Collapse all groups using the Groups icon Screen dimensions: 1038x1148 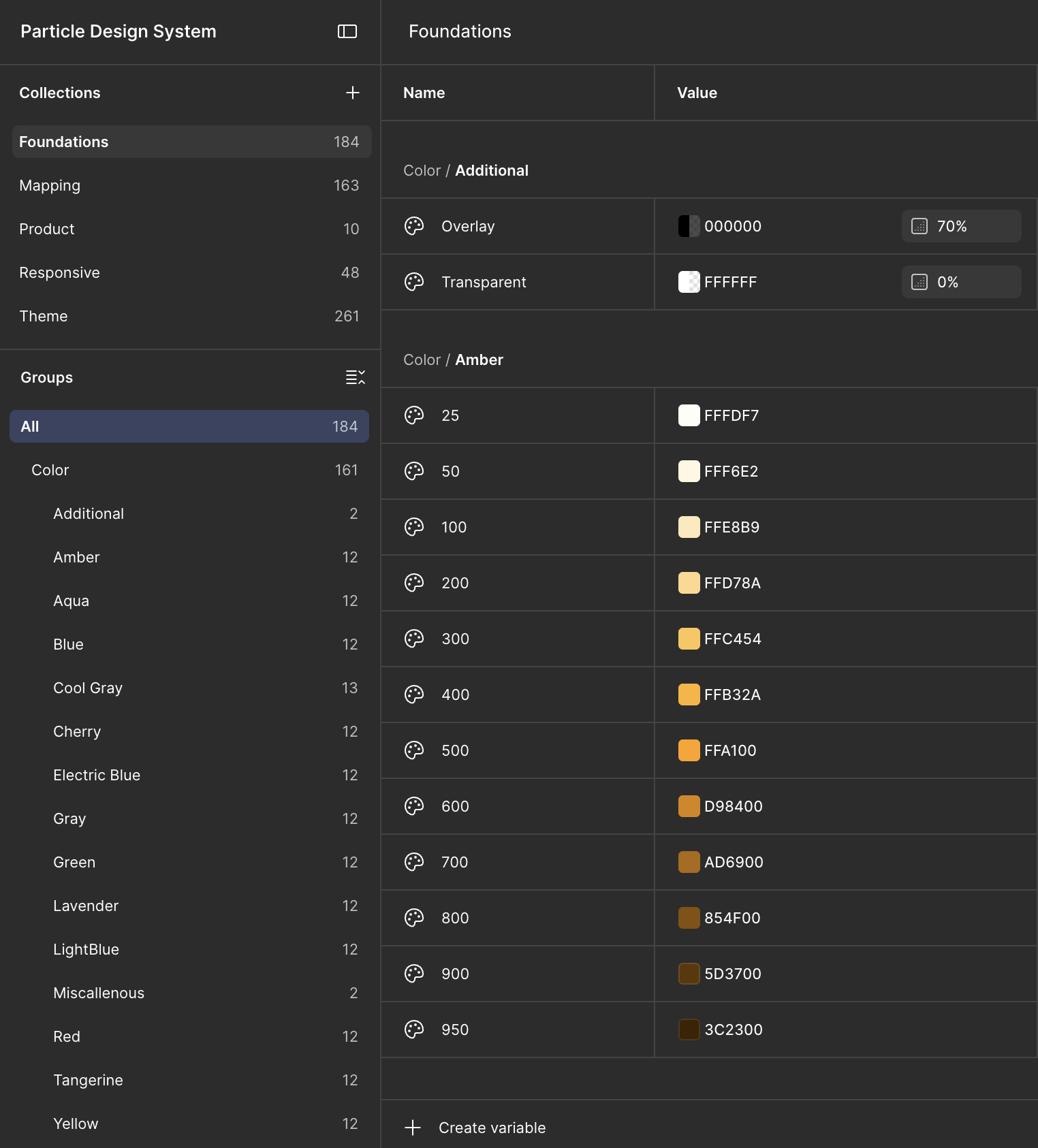coord(356,377)
